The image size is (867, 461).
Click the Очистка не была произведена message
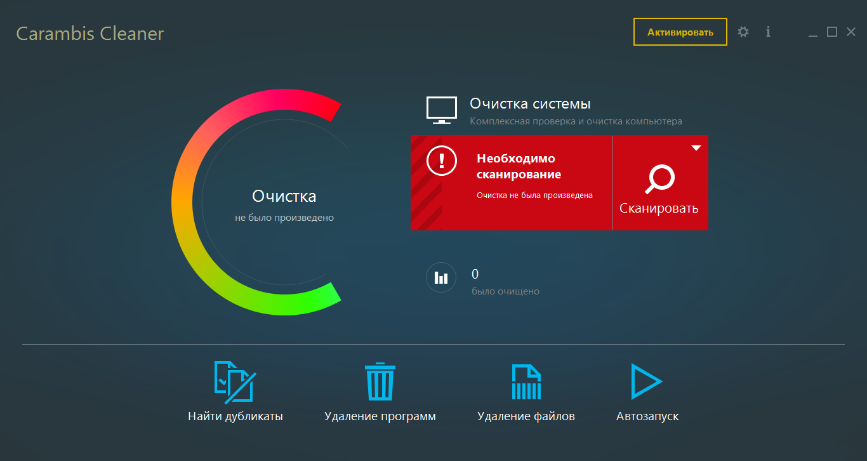pos(534,195)
